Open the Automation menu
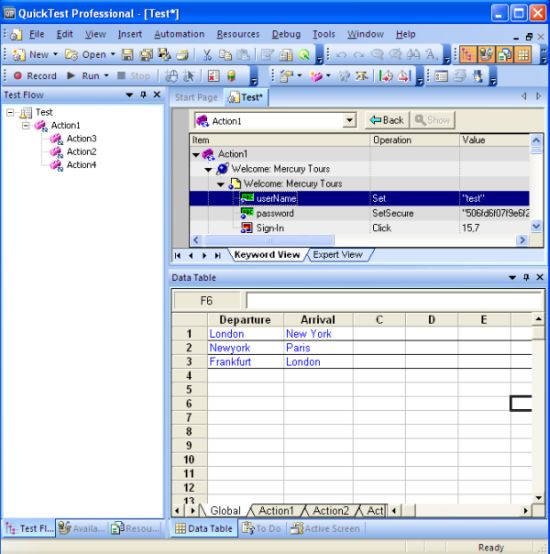550x554 pixels. pos(179,34)
